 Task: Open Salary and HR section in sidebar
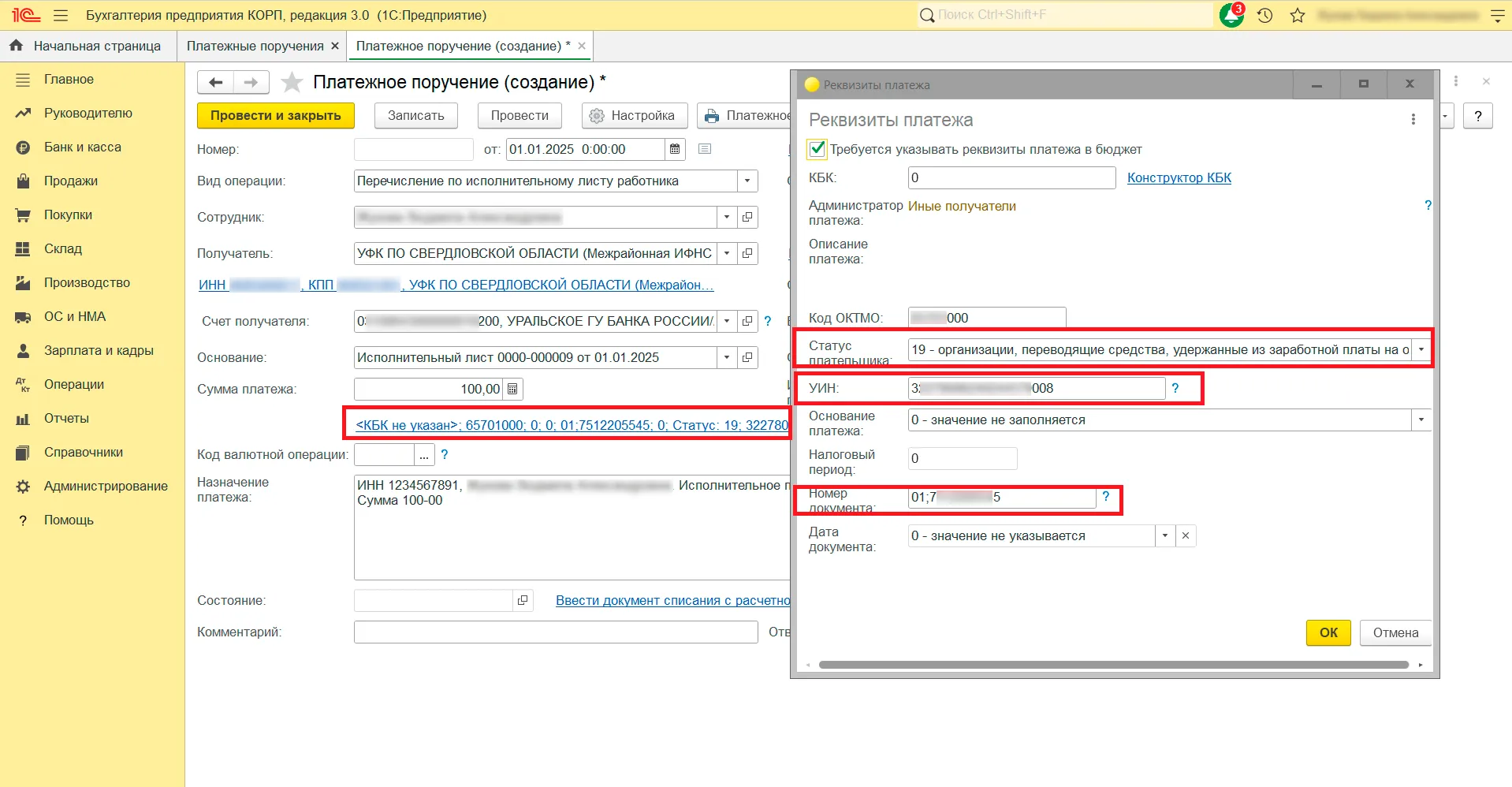coord(99,350)
